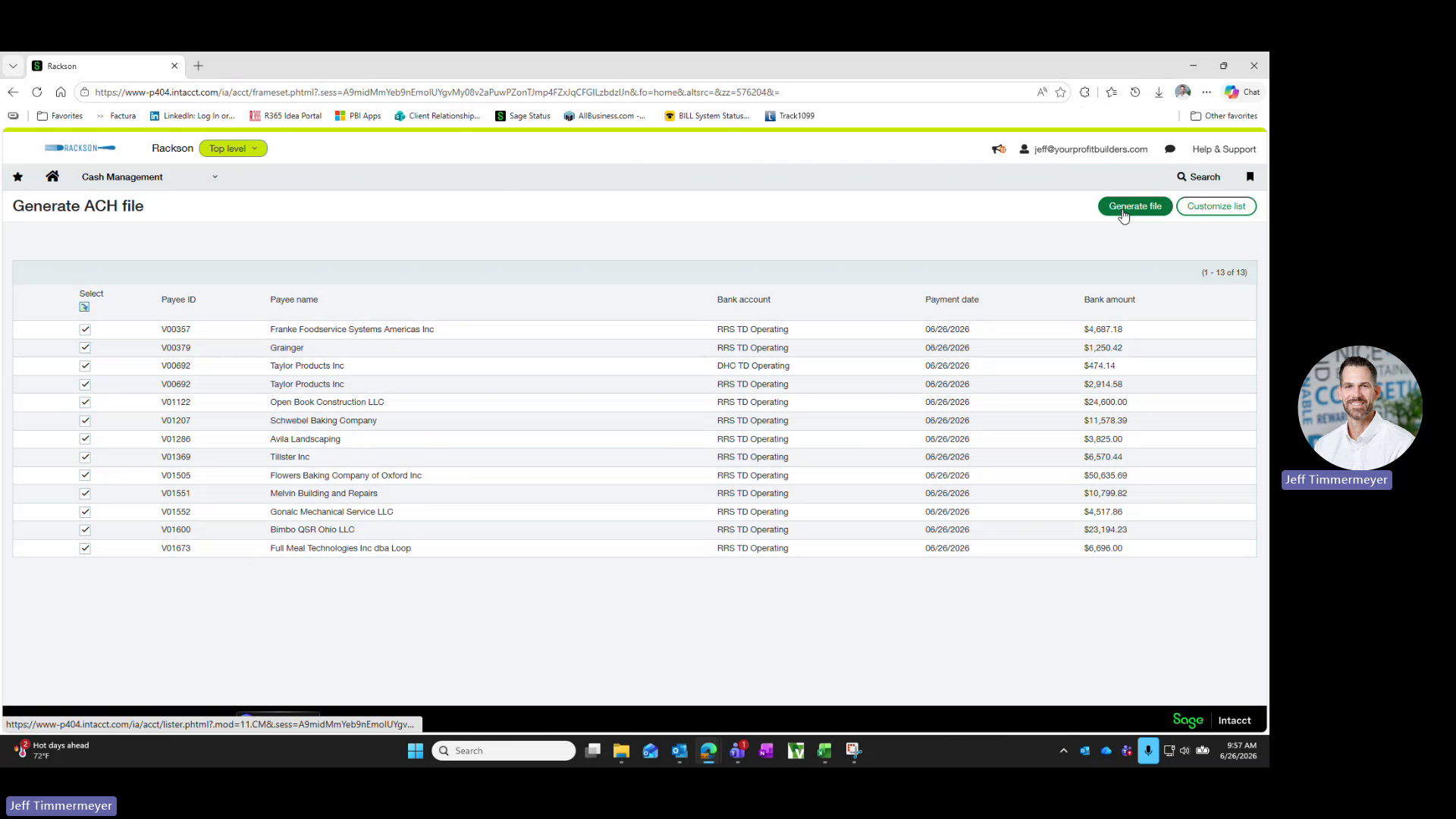Image resolution: width=1456 pixels, height=819 pixels.
Task: Refresh the page with reload icon
Action: (36, 93)
